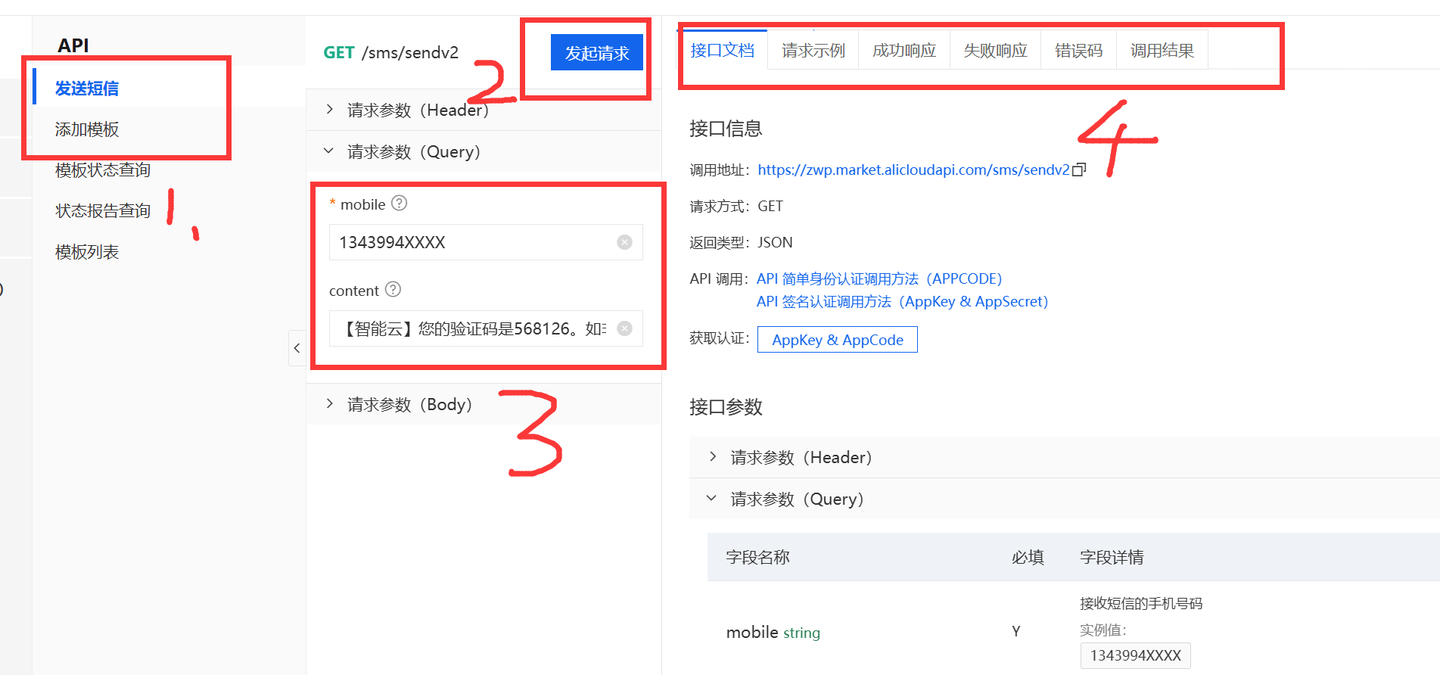Screen dimensions: 1440x675
Task: Switch to the 请求示例 tab
Action: [x=812, y=48]
